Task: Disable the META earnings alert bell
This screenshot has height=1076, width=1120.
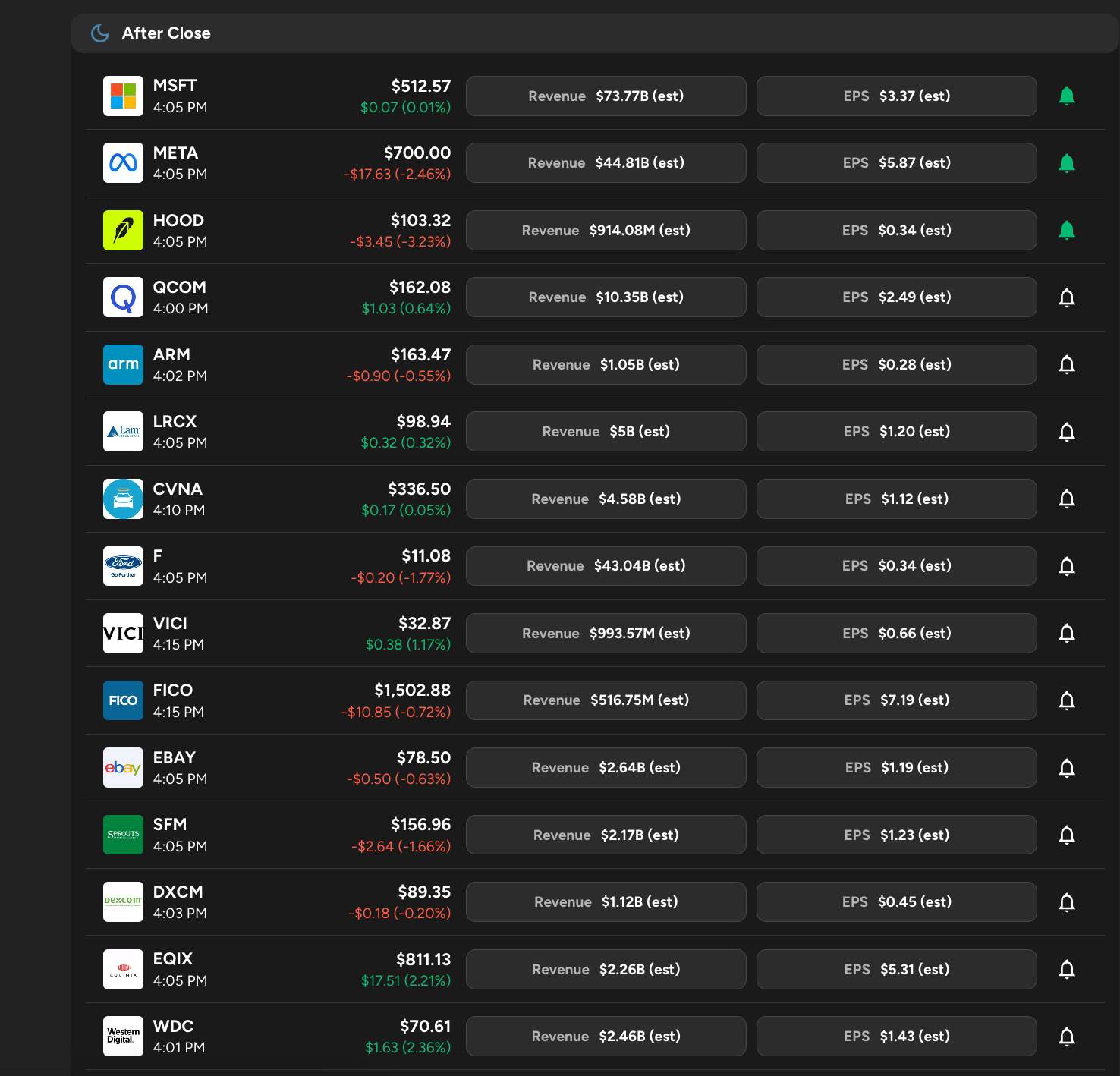Action: coord(1067,163)
